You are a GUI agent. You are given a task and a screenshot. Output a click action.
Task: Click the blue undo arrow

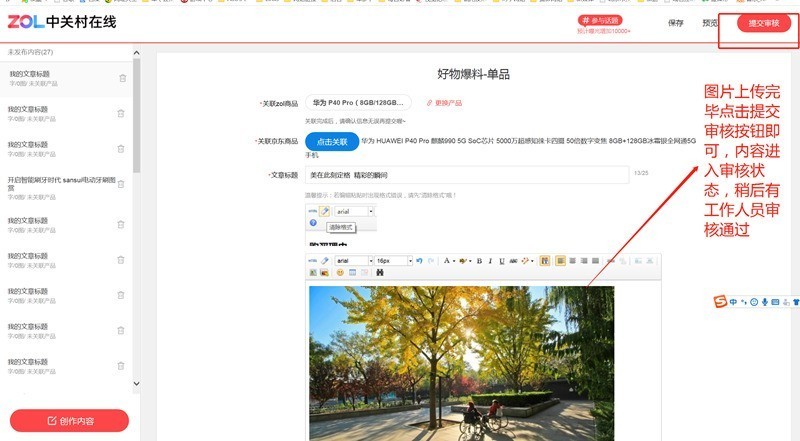click(419, 261)
